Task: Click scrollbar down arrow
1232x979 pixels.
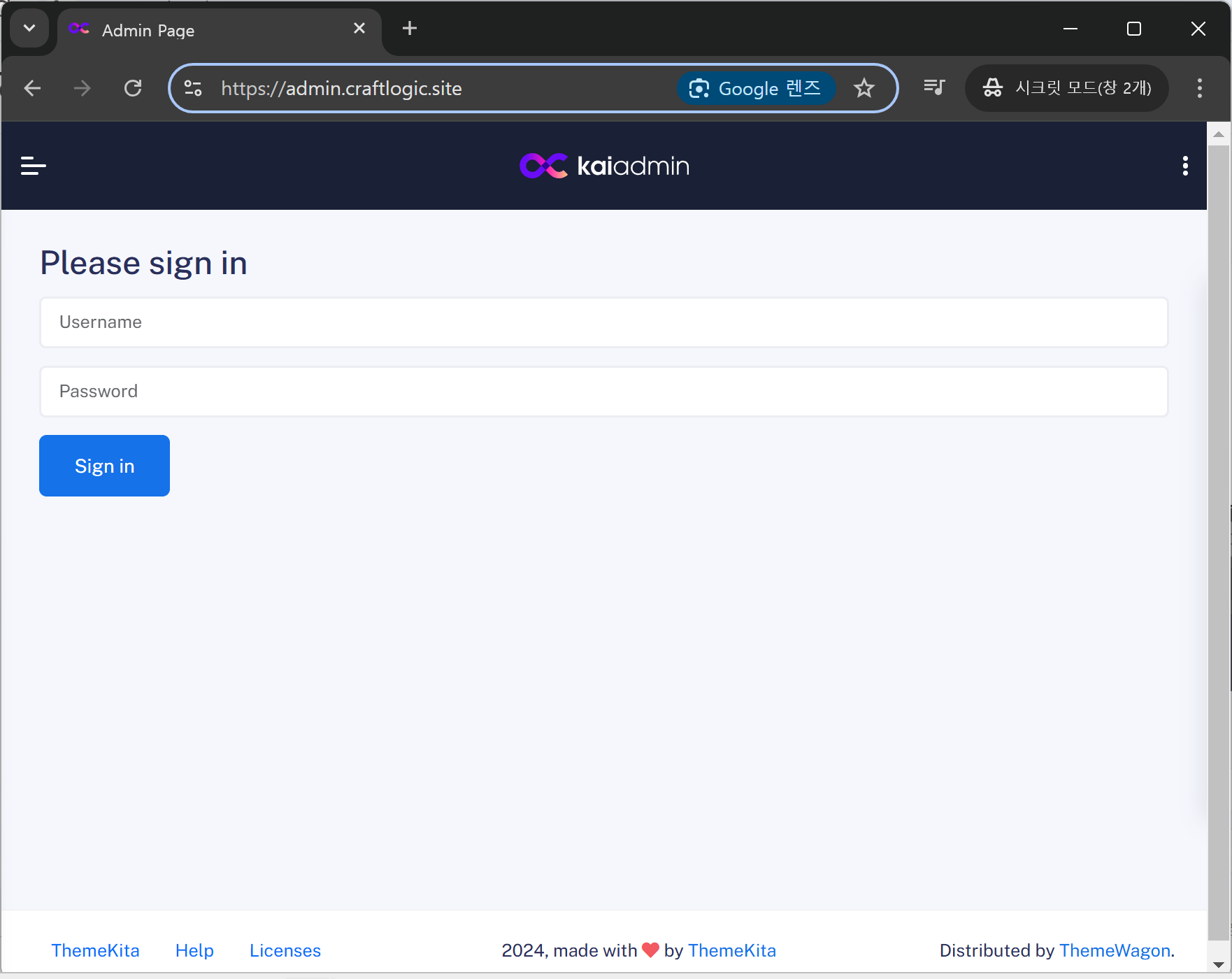Action: [1219, 964]
